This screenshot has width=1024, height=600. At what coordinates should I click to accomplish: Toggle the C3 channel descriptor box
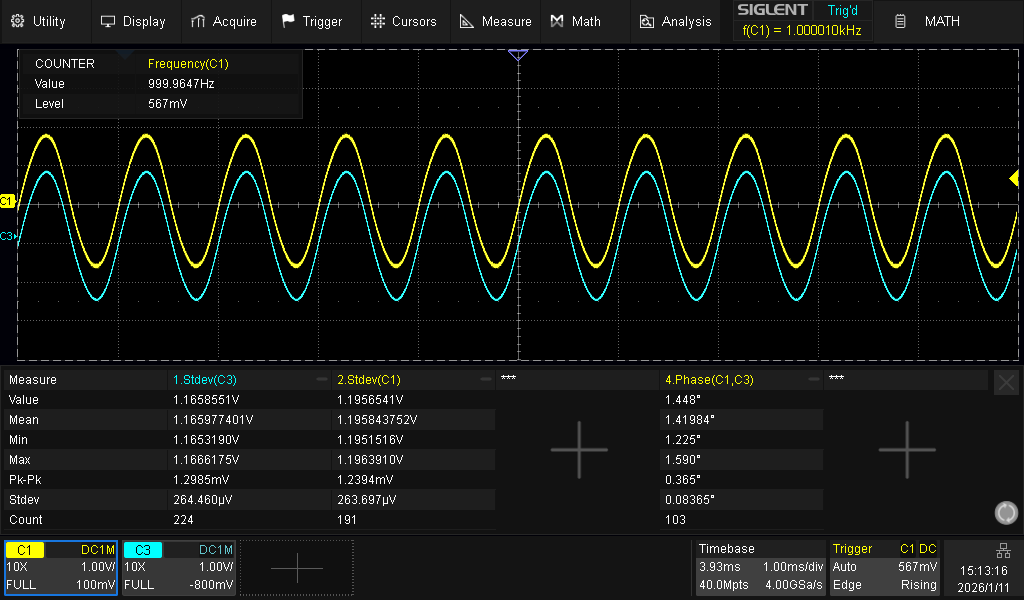click(x=178, y=567)
